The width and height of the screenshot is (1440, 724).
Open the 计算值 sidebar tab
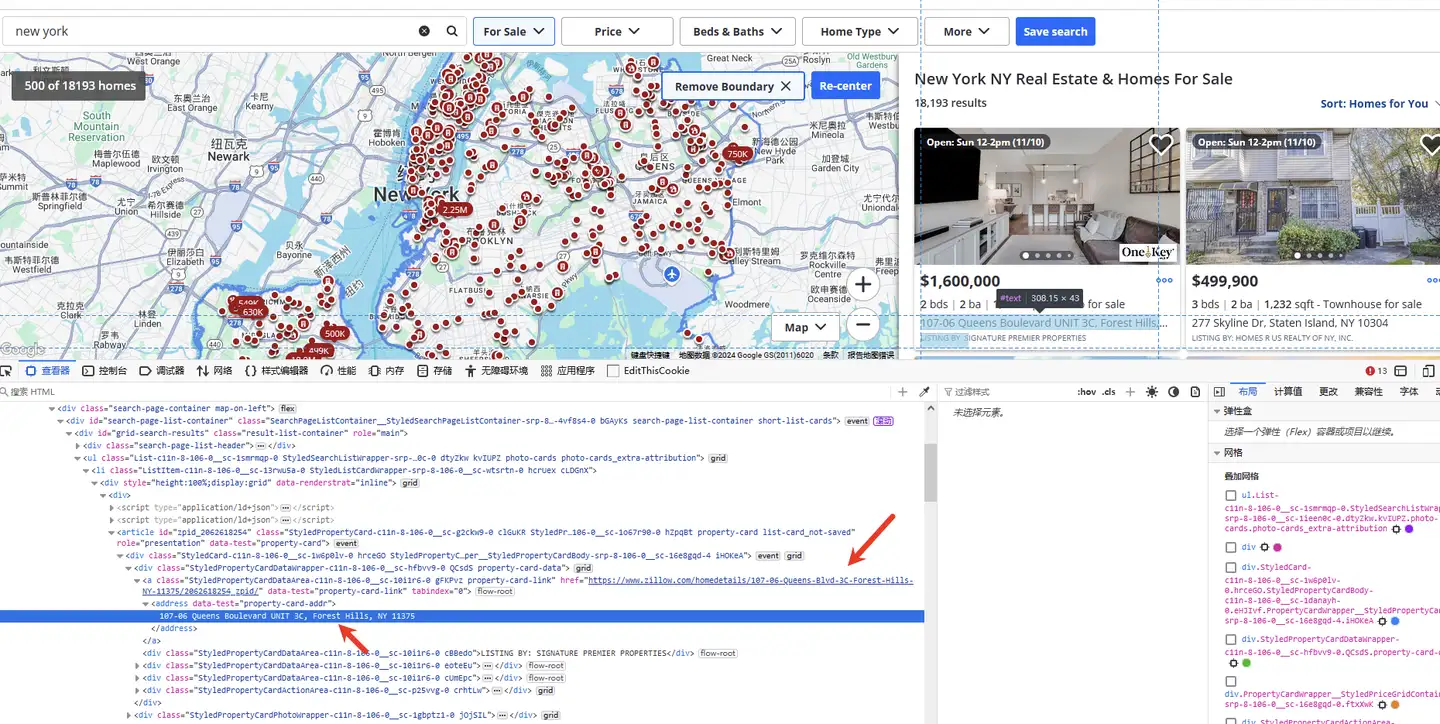1288,392
